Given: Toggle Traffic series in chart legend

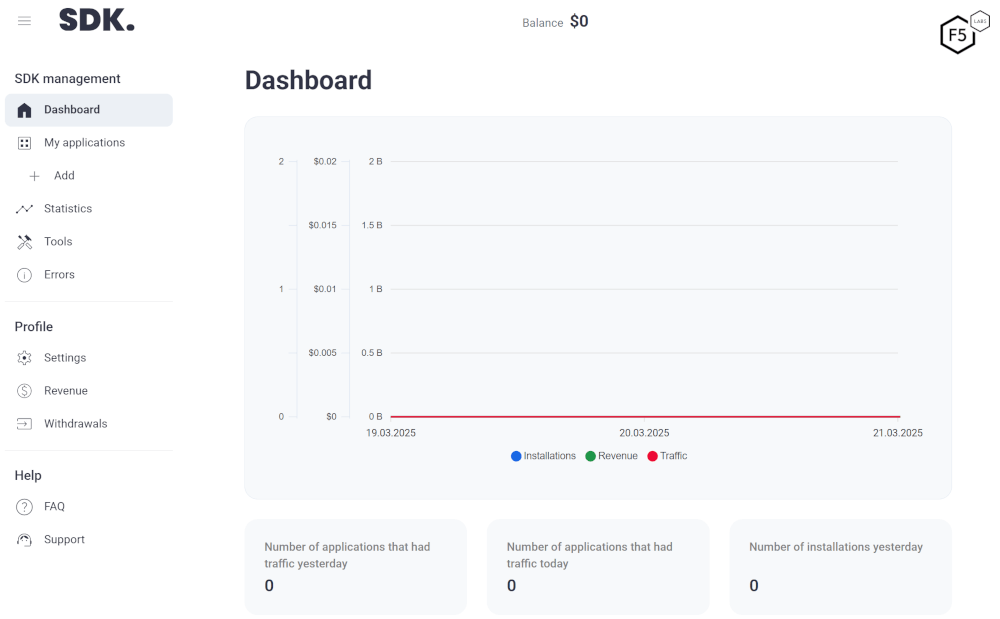Looking at the screenshot, I should tap(667, 456).
